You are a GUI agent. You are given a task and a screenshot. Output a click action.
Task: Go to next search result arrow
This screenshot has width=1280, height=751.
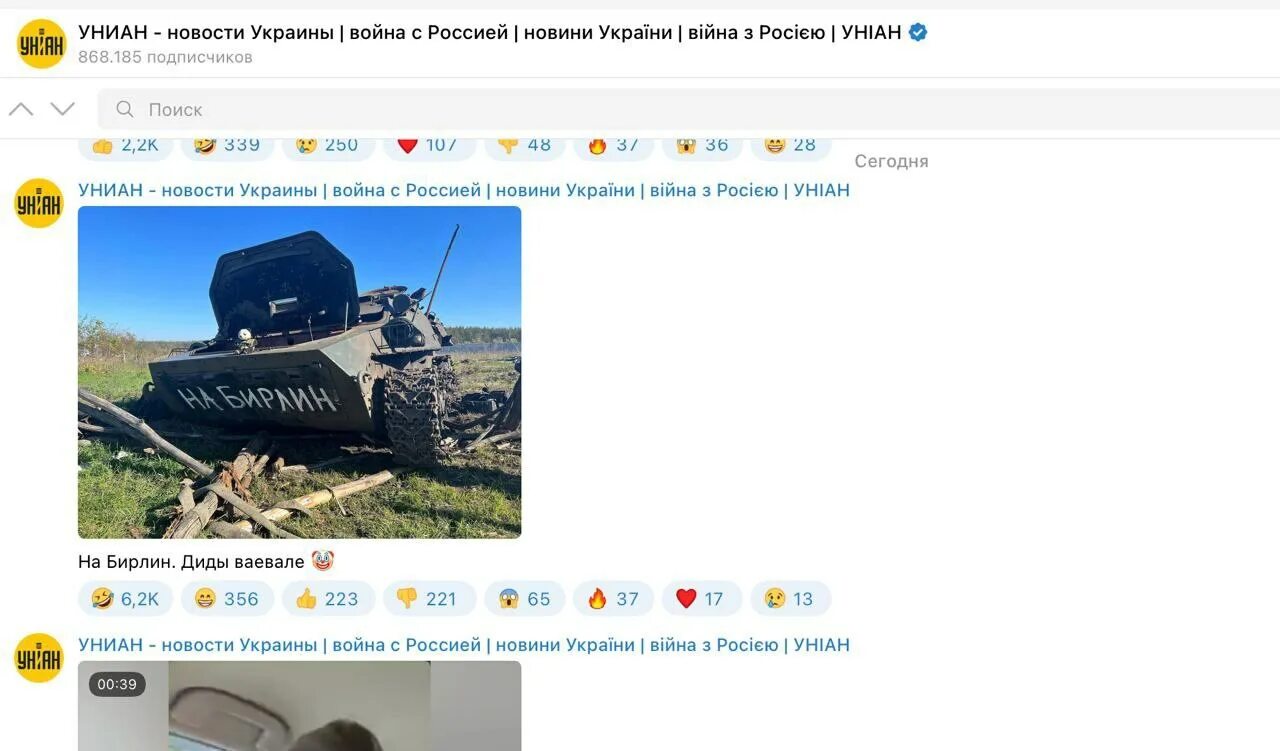coord(63,109)
